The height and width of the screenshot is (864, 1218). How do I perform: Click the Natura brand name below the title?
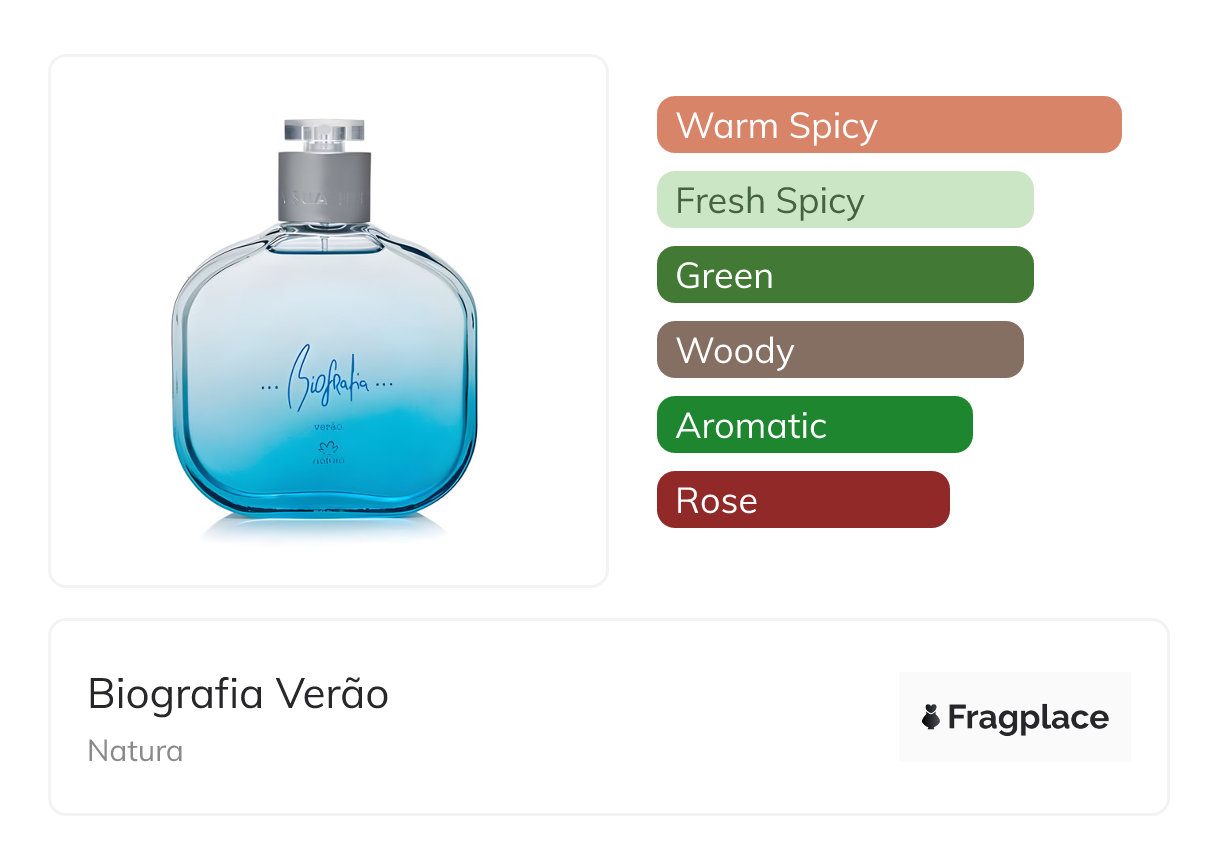coord(135,750)
